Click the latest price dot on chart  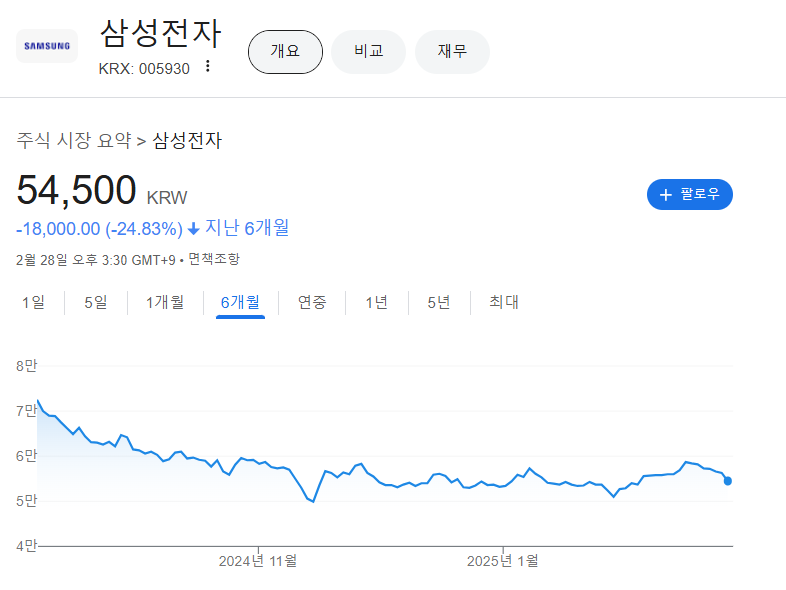728,481
